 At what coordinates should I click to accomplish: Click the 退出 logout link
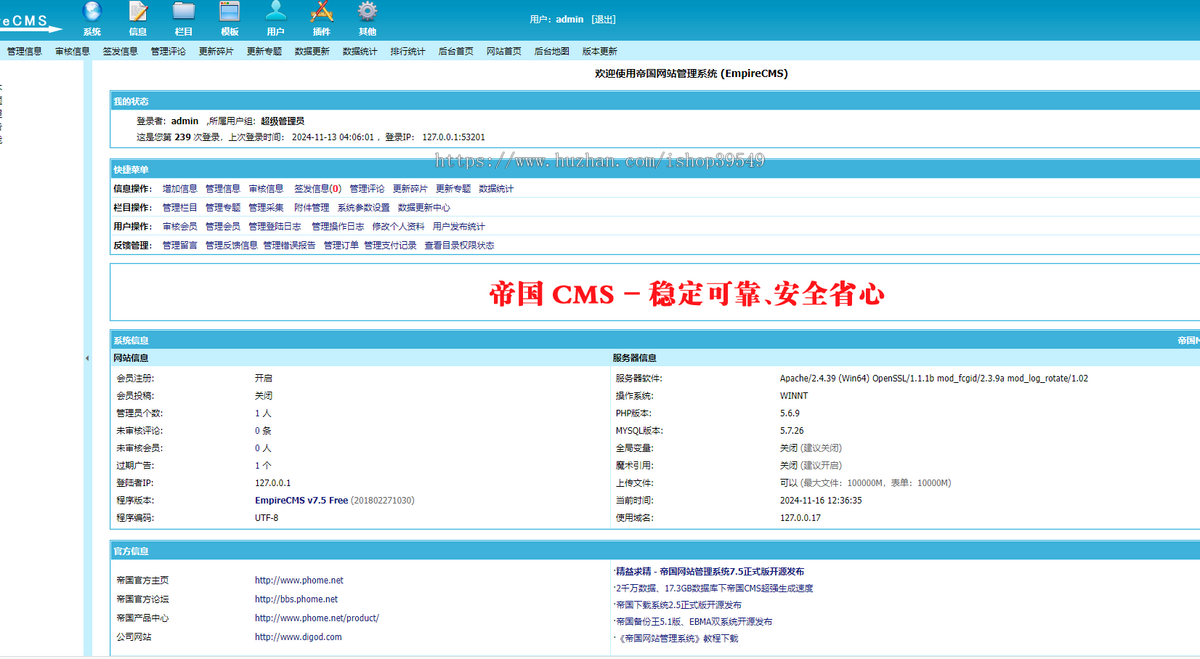click(x=604, y=19)
